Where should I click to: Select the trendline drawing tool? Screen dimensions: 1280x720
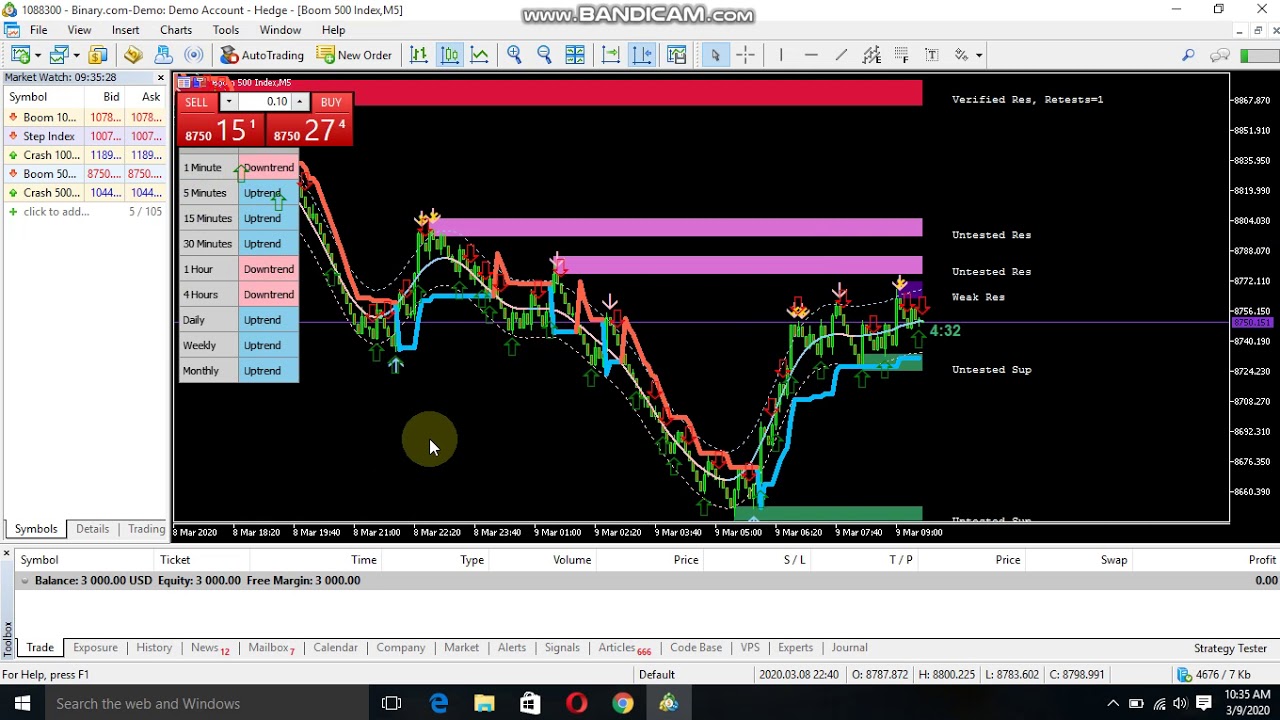click(841, 55)
